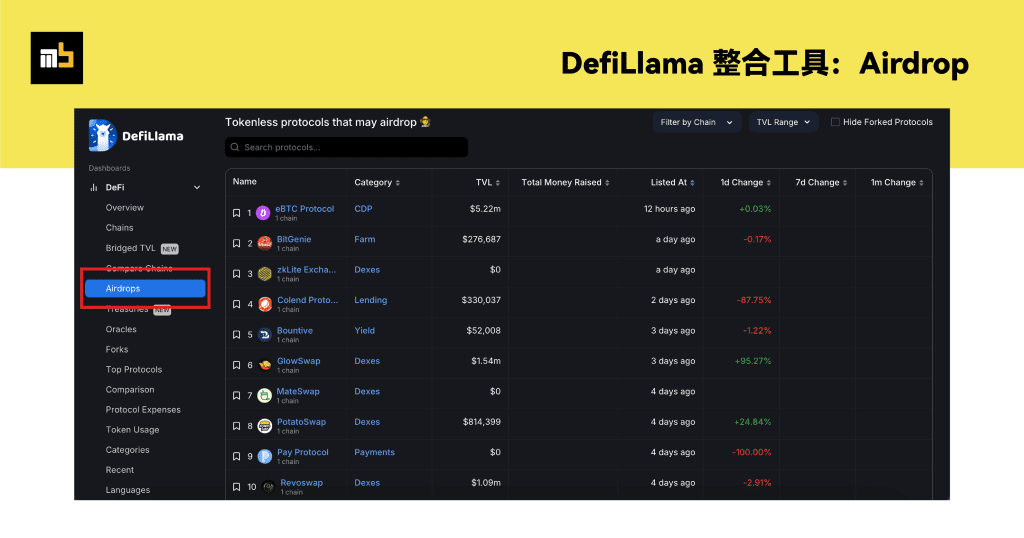Click the MateSwap logo icon
The height and width of the screenshot is (538, 1024).
264,396
